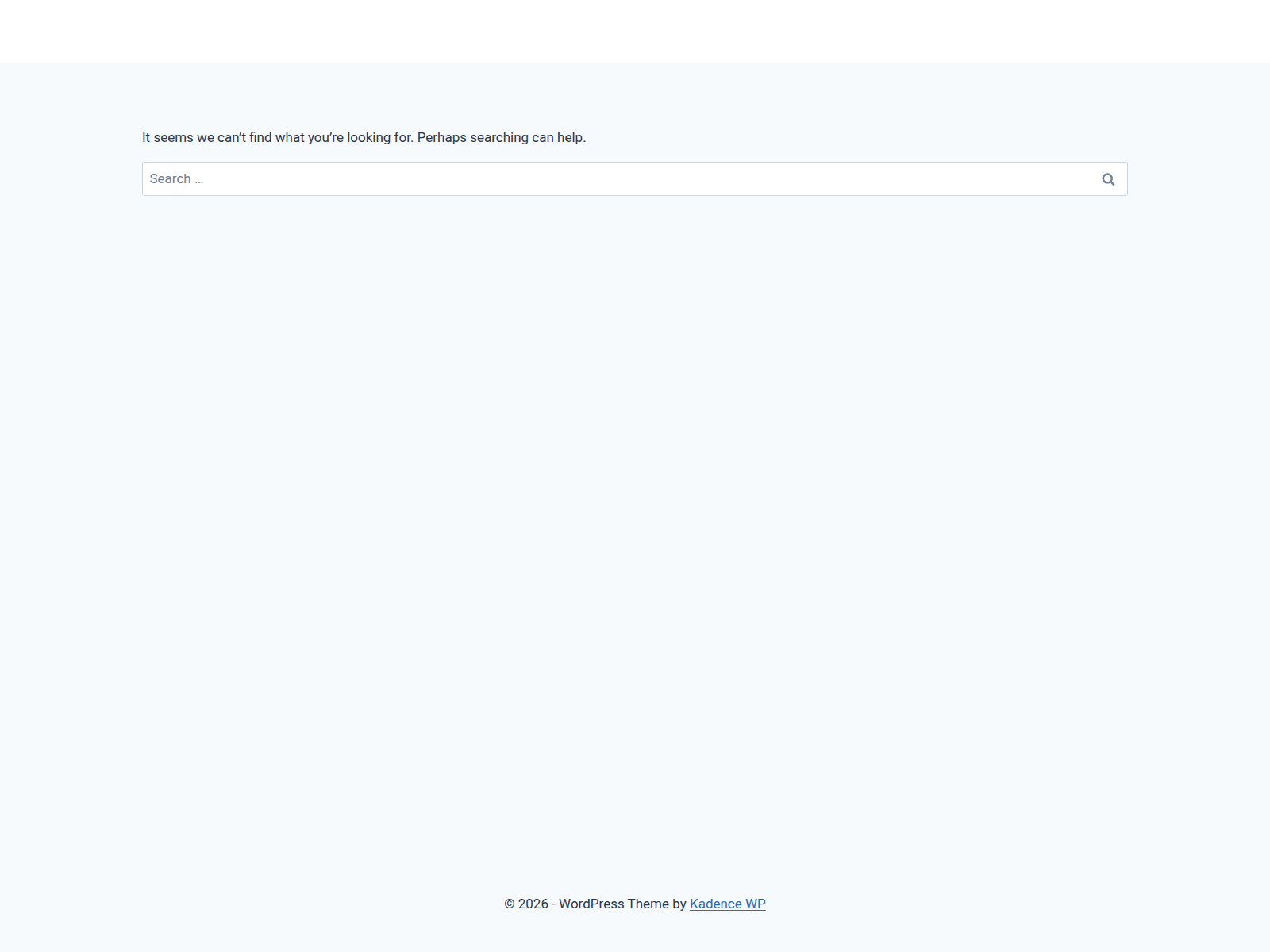1270x952 pixels.
Task: Click the 'WordPress Theme by' footer label
Action: (x=622, y=904)
